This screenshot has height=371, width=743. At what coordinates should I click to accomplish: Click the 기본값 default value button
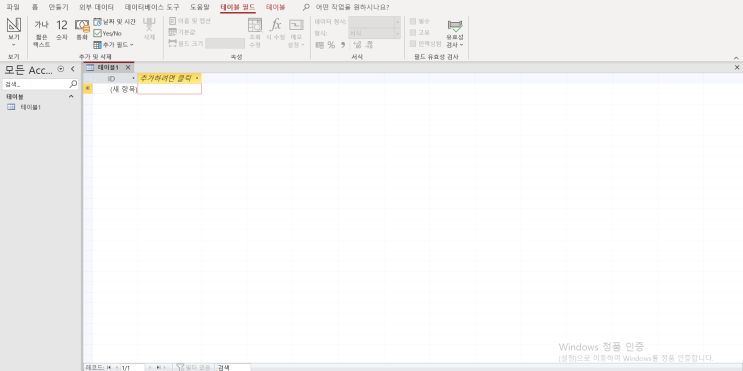coord(182,32)
